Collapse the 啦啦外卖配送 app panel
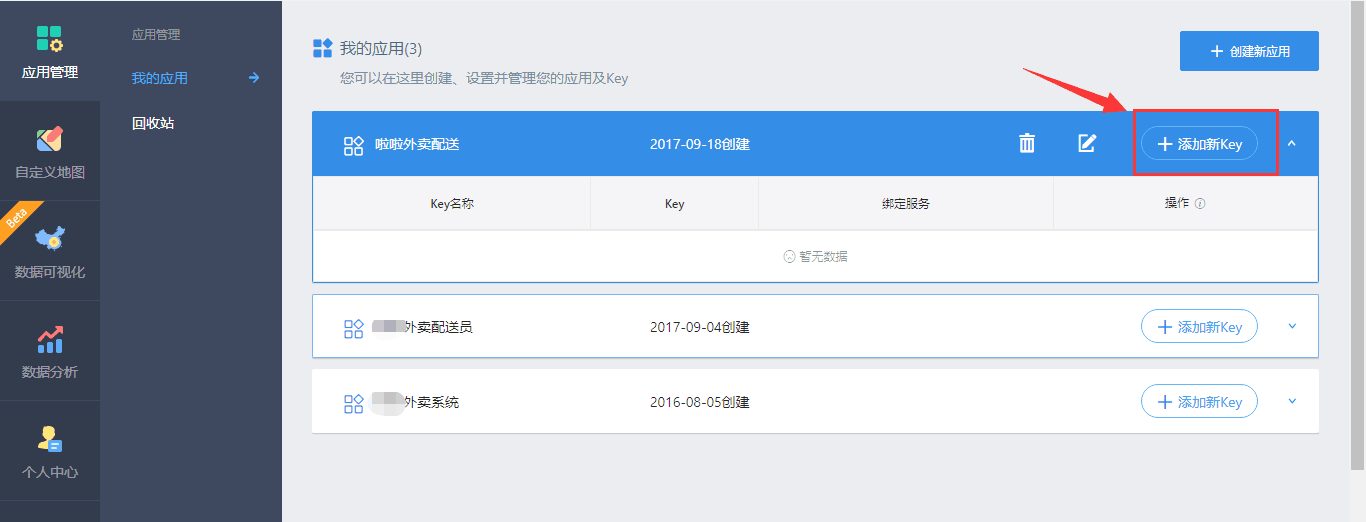The height and width of the screenshot is (522, 1366). 1292,144
